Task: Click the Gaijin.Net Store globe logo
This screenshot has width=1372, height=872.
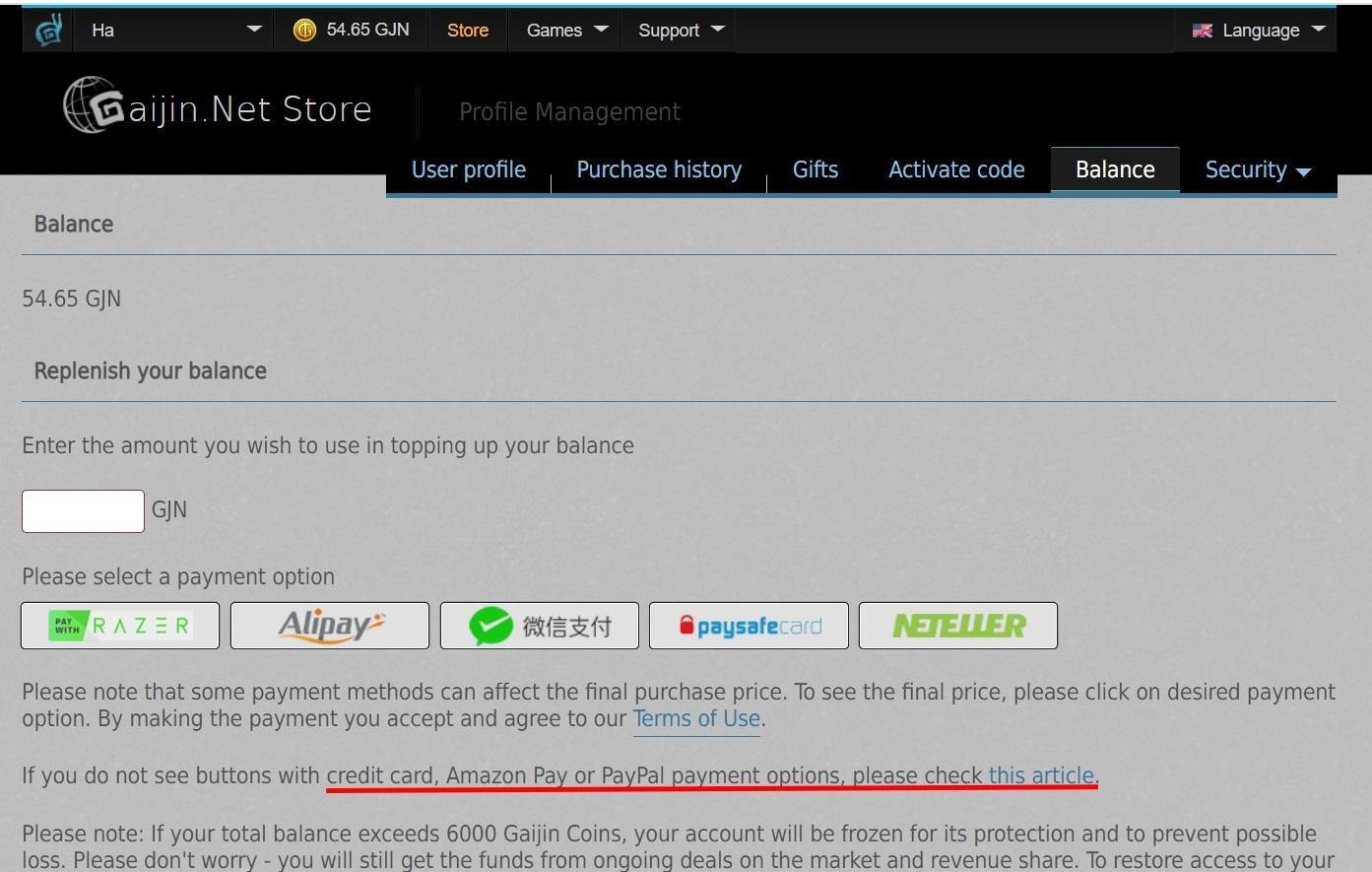Action: tap(94, 105)
